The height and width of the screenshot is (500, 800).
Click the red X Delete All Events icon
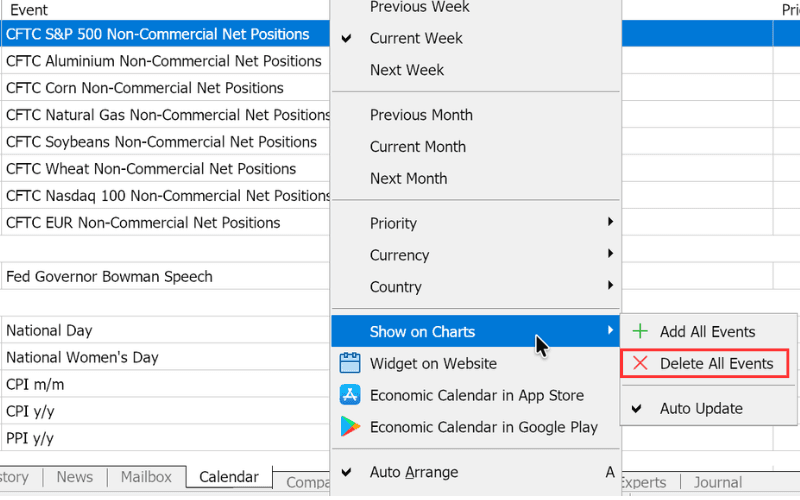[x=640, y=363]
